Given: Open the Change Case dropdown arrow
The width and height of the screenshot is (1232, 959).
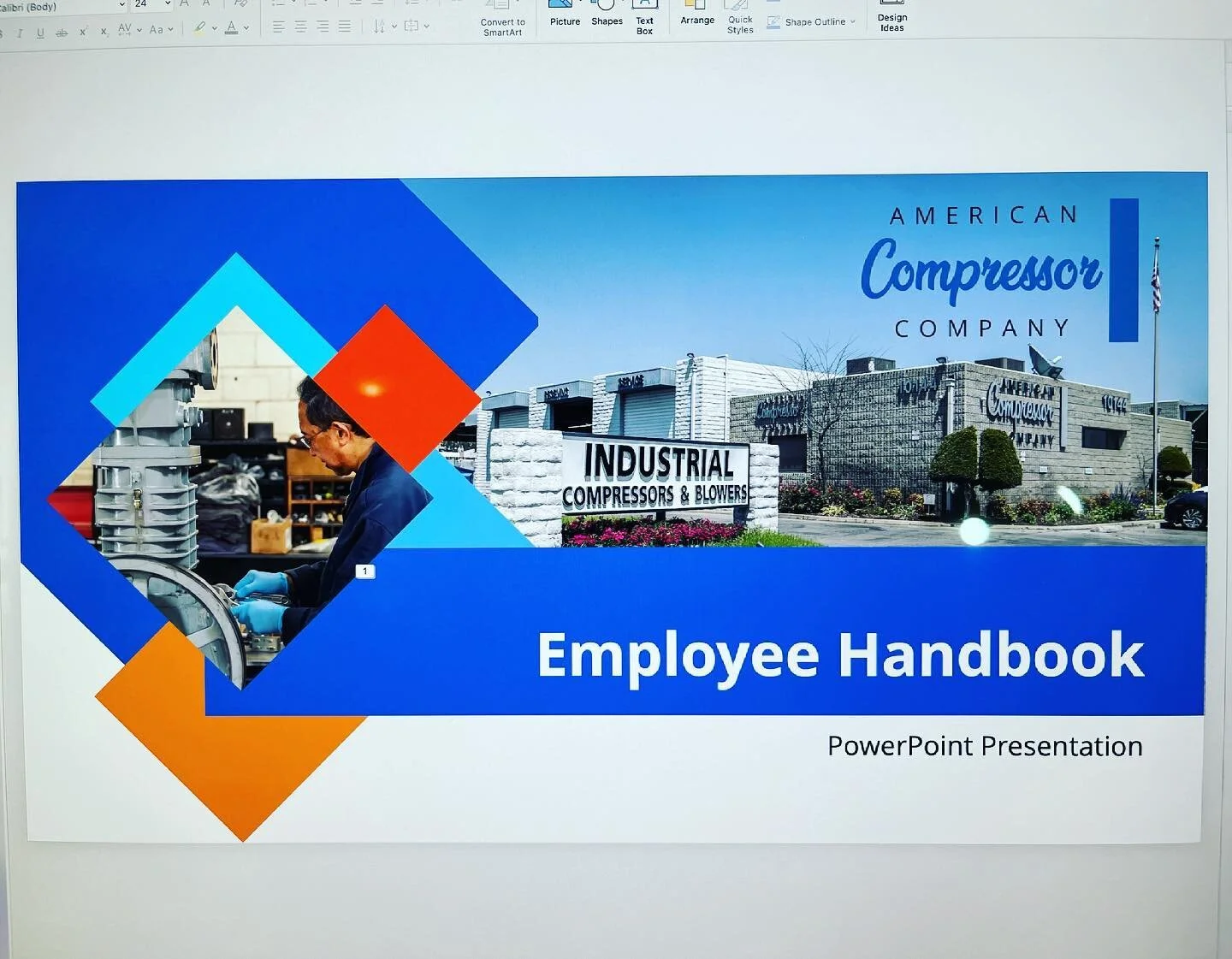Looking at the screenshot, I should pos(171,29).
